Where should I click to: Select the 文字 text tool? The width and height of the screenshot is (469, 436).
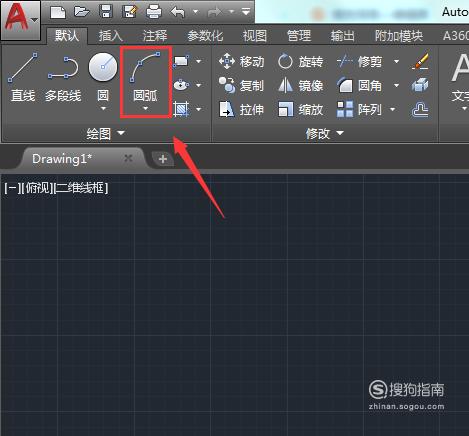(x=460, y=83)
